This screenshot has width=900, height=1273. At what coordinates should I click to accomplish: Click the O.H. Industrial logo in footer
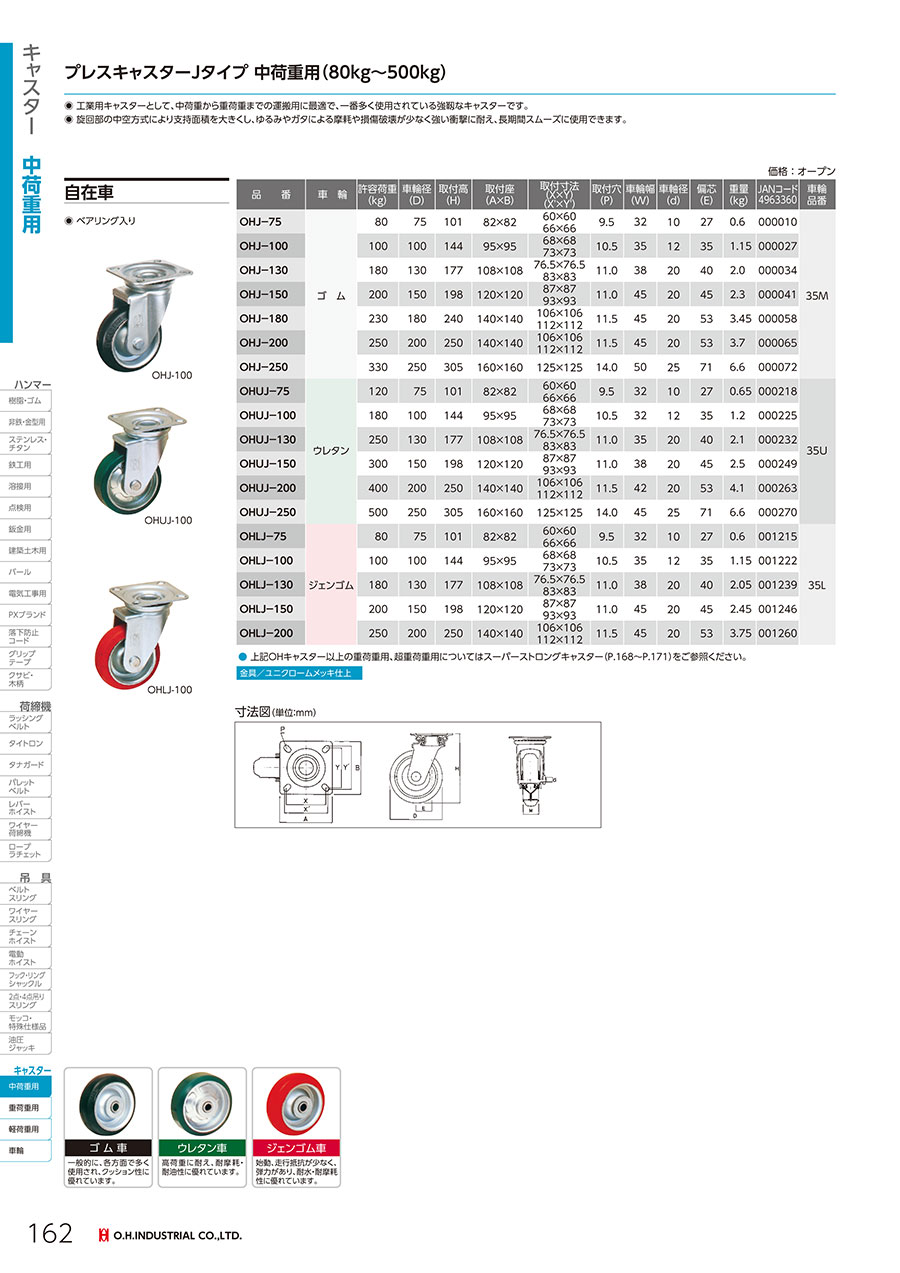(x=170, y=1236)
